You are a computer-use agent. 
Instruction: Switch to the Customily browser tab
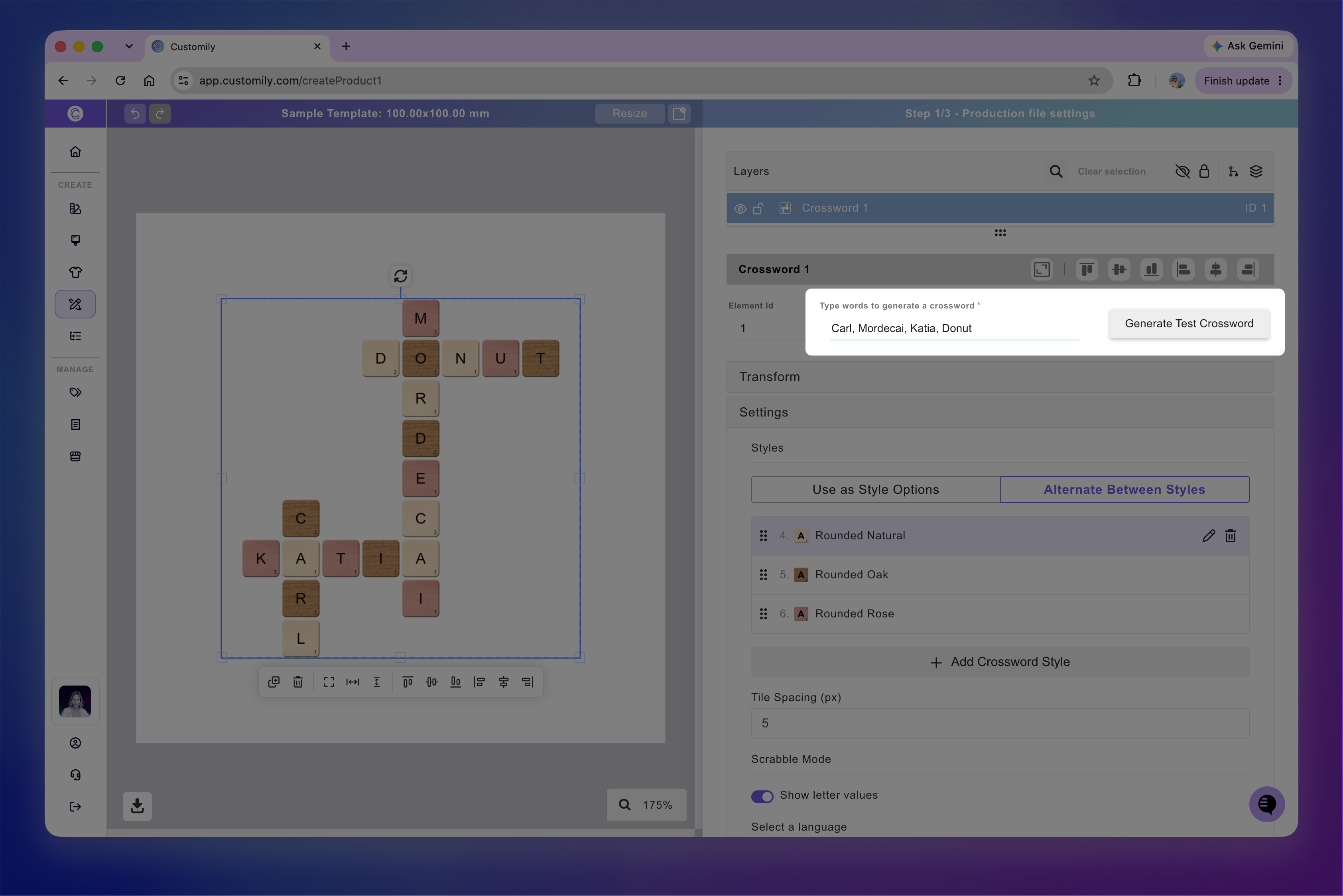pyautogui.click(x=238, y=46)
